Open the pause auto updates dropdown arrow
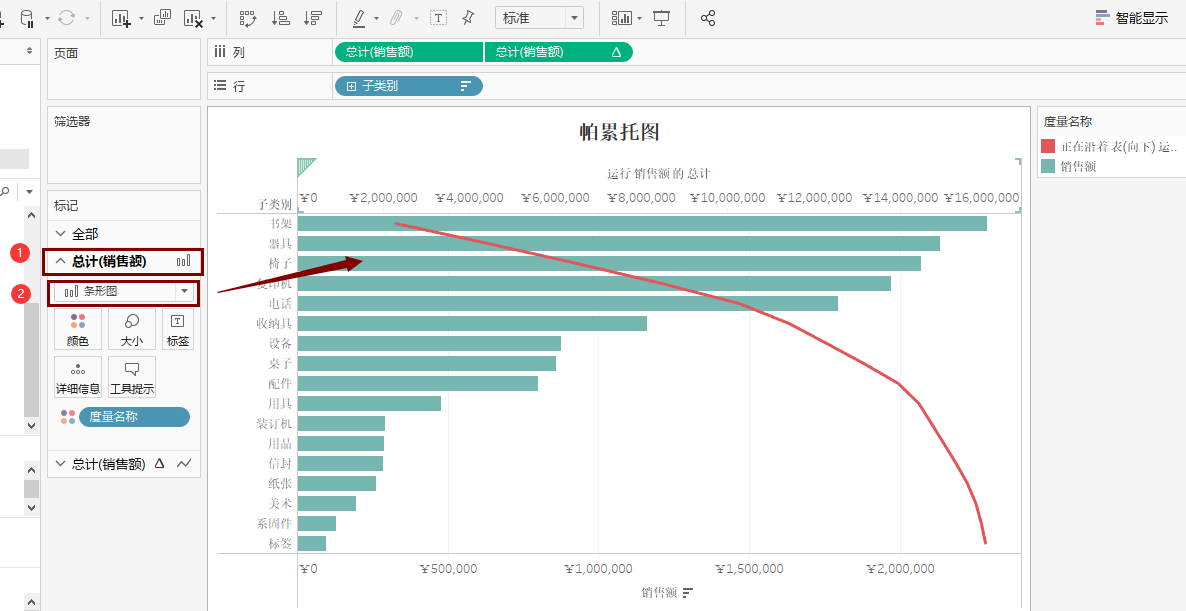1186x611 pixels. coord(48,18)
